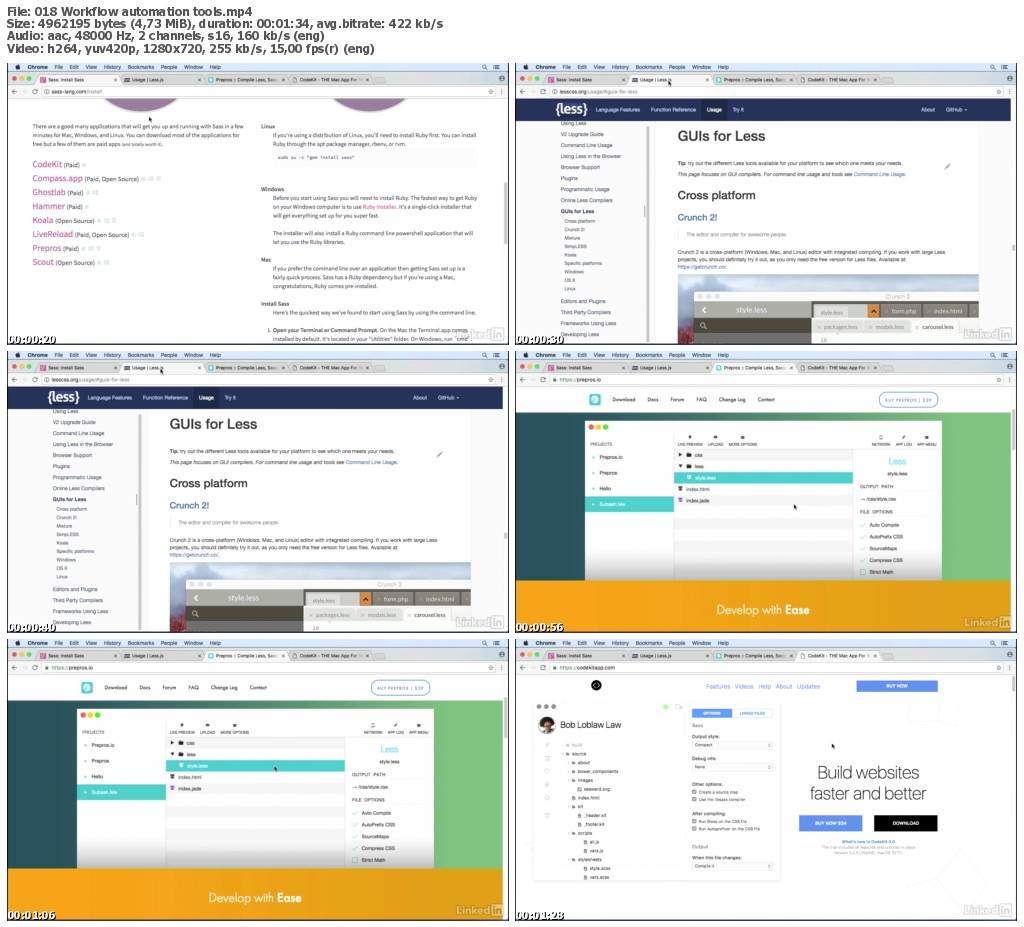
Task: Click the Network icon in the 00:01:06 frame
Action: [372, 725]
